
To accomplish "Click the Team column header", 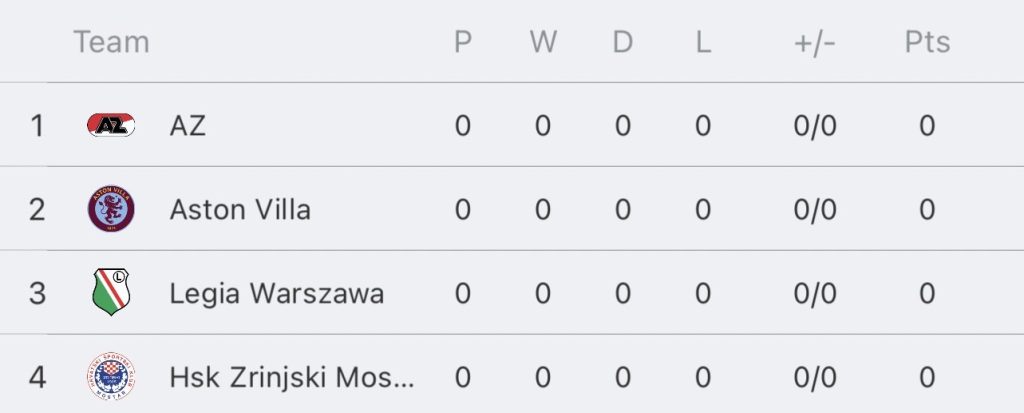I will click(x=111, y=42).
